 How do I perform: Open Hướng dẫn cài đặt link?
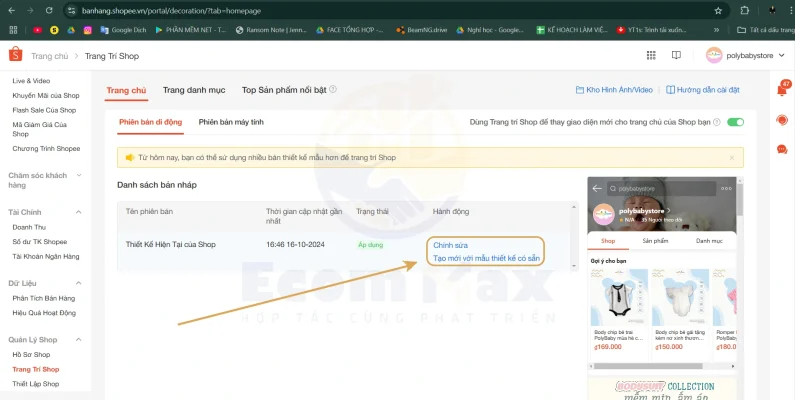[x=703, y=90]
